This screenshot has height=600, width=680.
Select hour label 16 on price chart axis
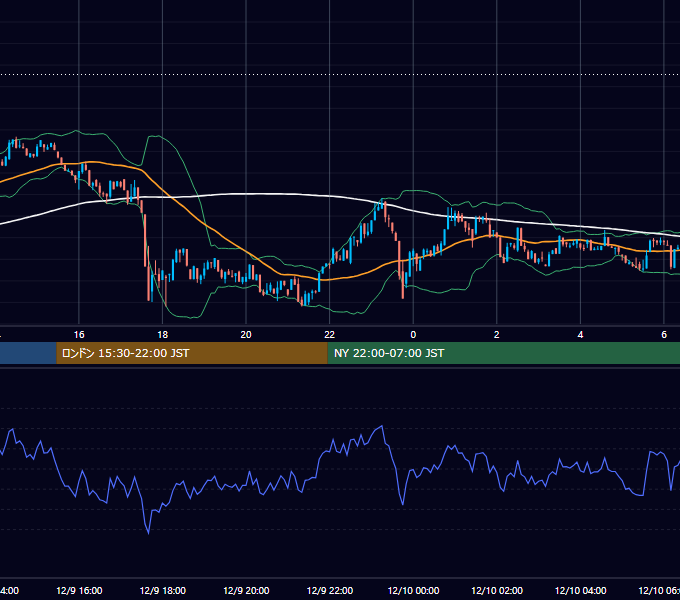coord(79,335)
